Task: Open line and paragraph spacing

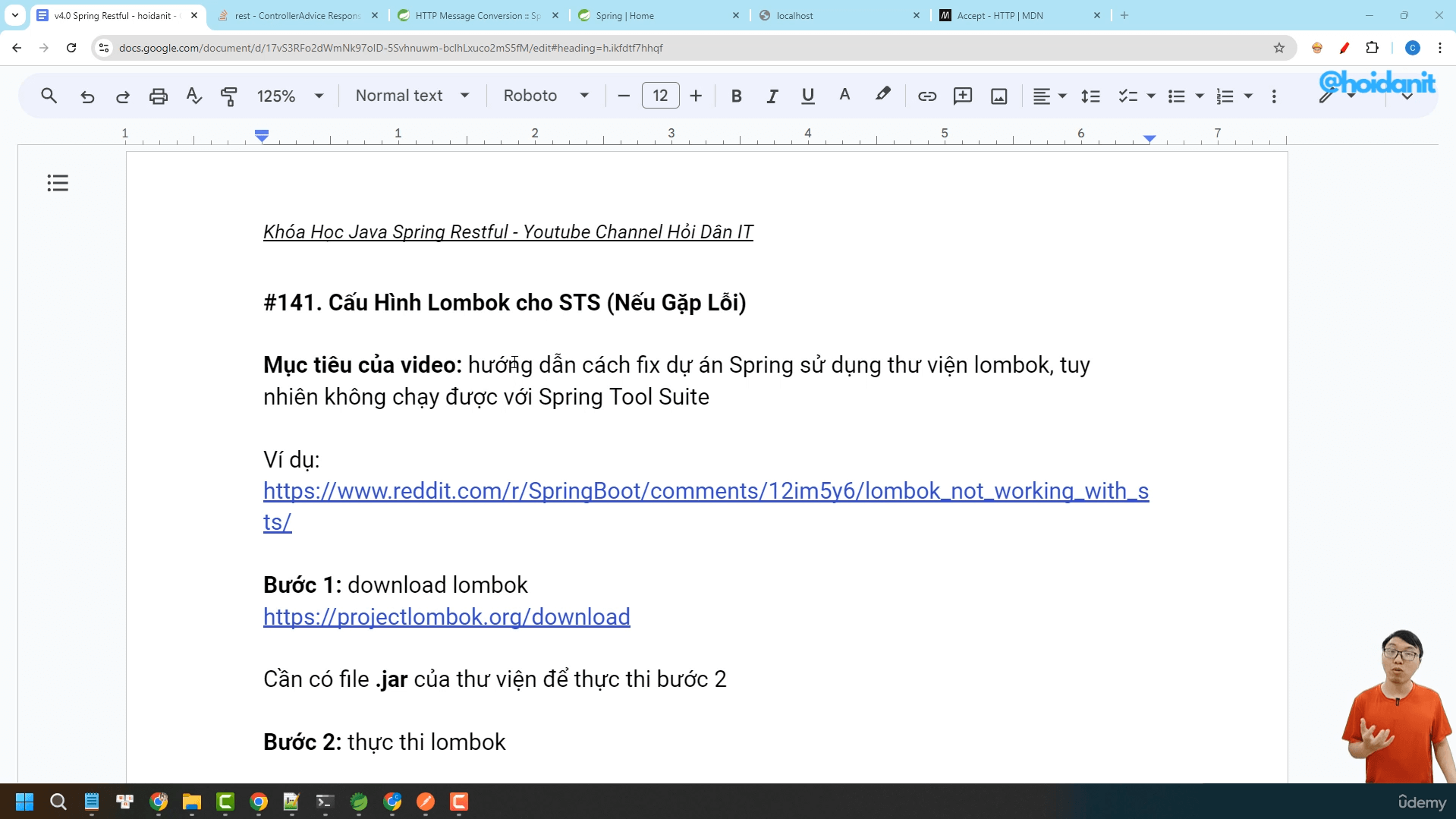Action: (x=1090, y=96)
